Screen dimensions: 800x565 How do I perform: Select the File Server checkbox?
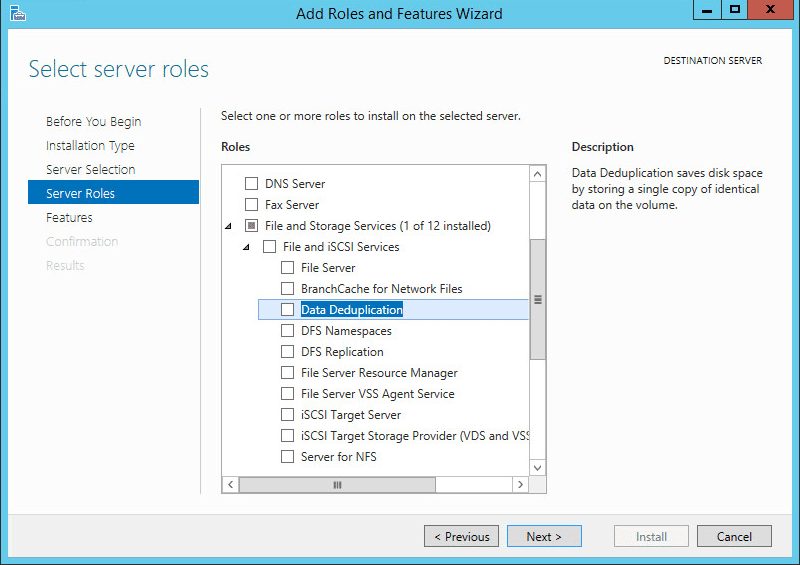[x=288, y=268]
